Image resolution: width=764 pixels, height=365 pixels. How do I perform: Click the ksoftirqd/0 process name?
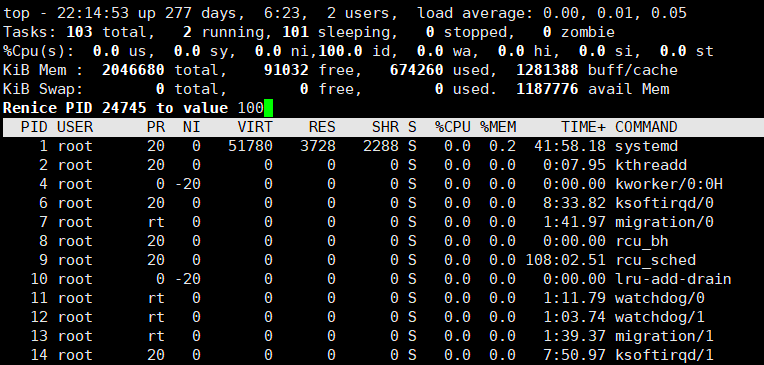point(664,203)
